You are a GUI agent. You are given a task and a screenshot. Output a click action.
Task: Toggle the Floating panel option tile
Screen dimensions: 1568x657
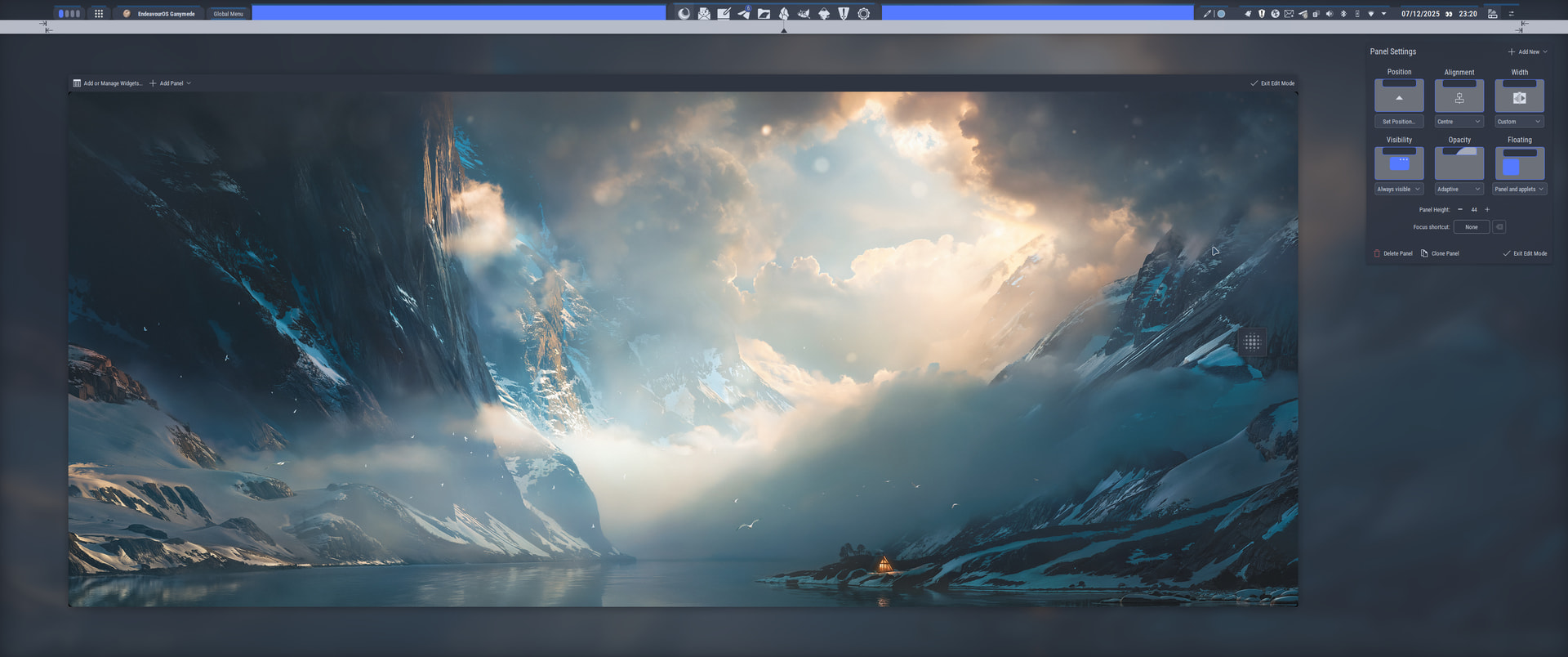click(x=1519, y=163)
